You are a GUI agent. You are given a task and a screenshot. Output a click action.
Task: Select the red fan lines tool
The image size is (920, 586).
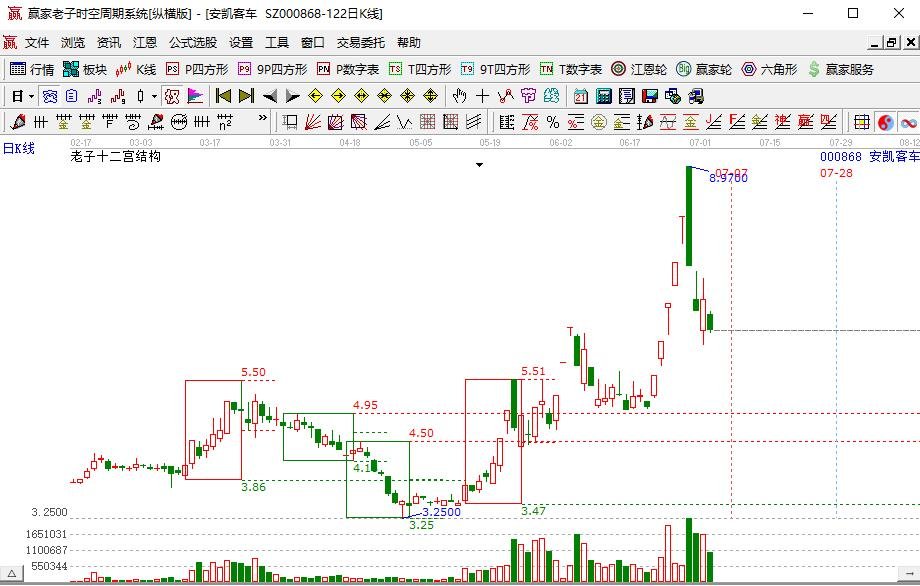(x=313, y=122)
